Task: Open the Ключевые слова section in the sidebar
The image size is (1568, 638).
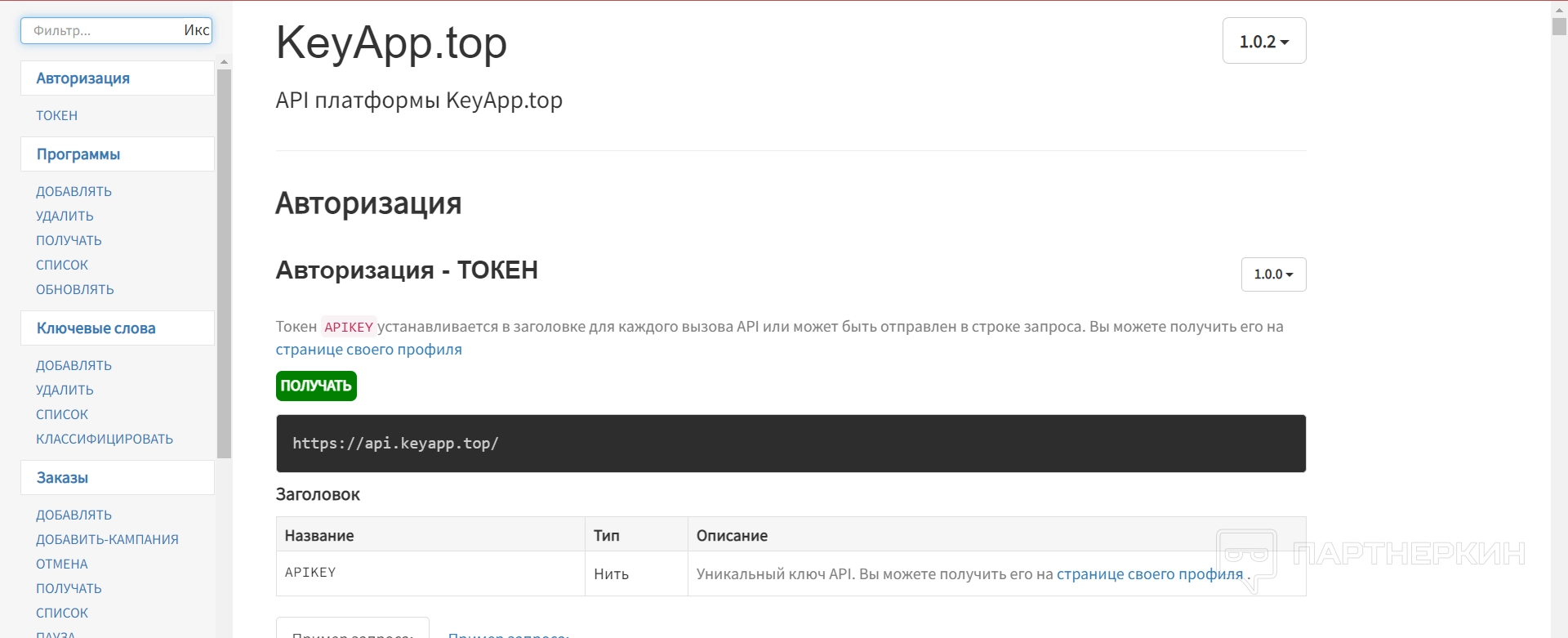Action: [x=118, y=328]
